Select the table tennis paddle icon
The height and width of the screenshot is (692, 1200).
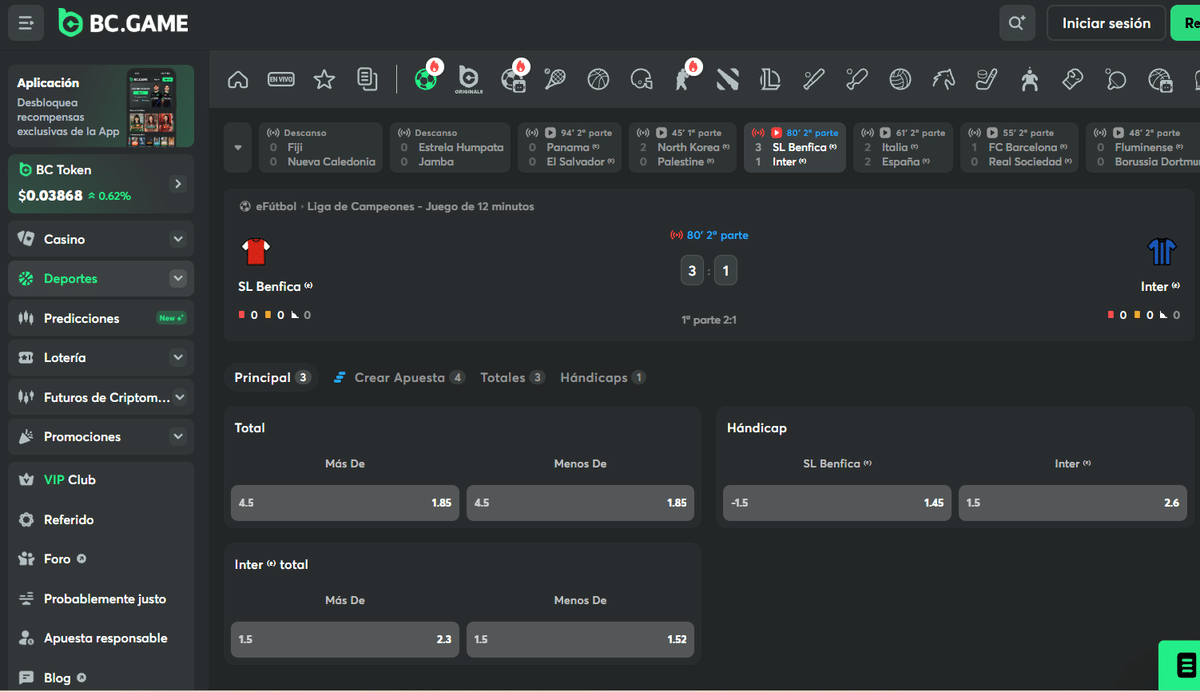pos(1115,79)
